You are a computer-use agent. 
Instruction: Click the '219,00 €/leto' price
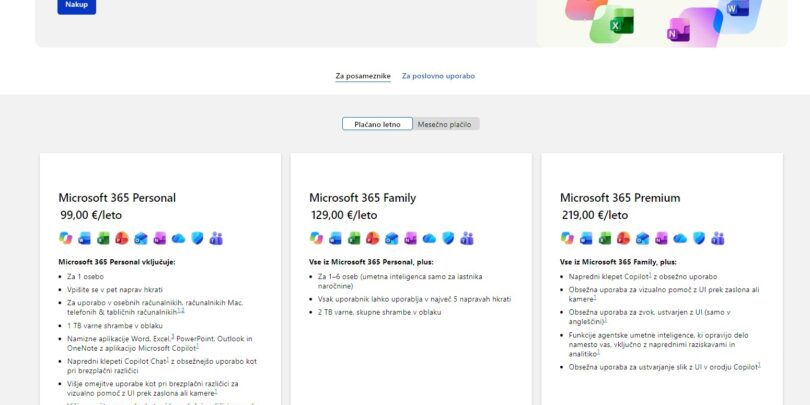click(595, 215)
